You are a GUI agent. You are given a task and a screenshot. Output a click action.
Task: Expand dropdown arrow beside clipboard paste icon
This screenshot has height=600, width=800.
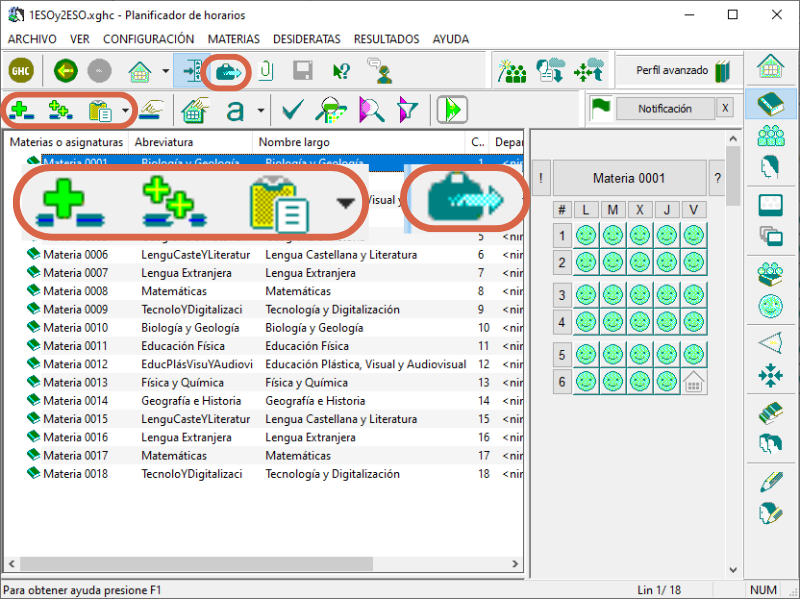tap(125, 110)
